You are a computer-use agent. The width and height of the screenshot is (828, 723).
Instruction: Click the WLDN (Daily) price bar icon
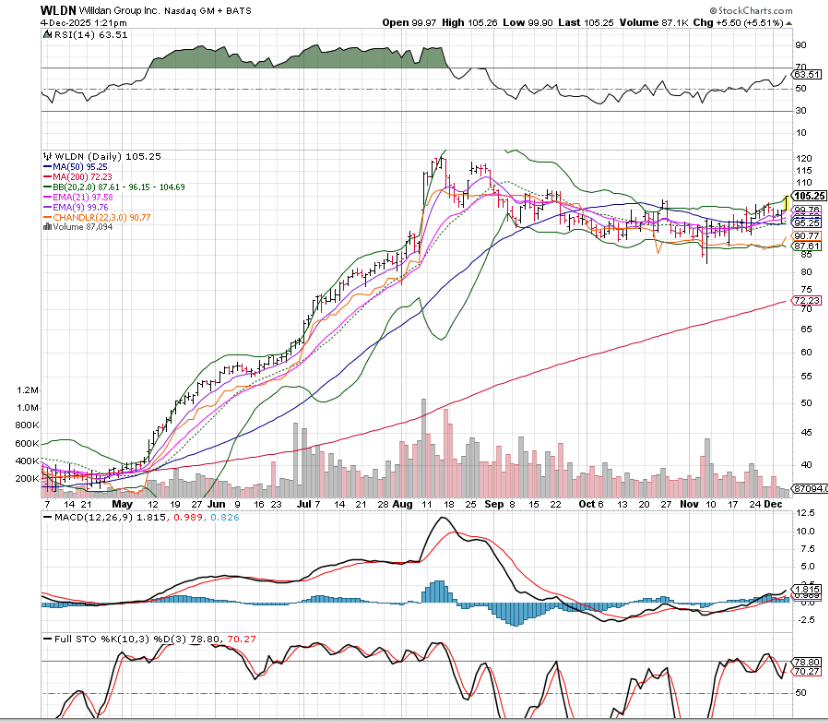click(46, 157)
